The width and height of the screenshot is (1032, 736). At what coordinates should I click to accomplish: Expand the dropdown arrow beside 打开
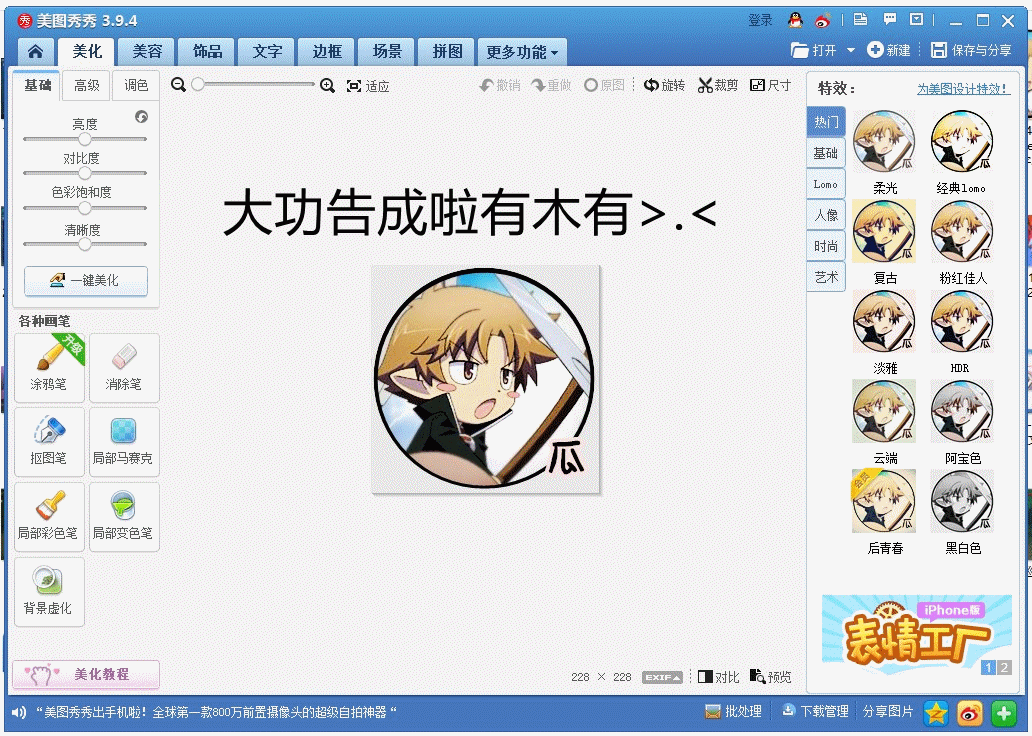pyautogui.click(x=850, y=50)
